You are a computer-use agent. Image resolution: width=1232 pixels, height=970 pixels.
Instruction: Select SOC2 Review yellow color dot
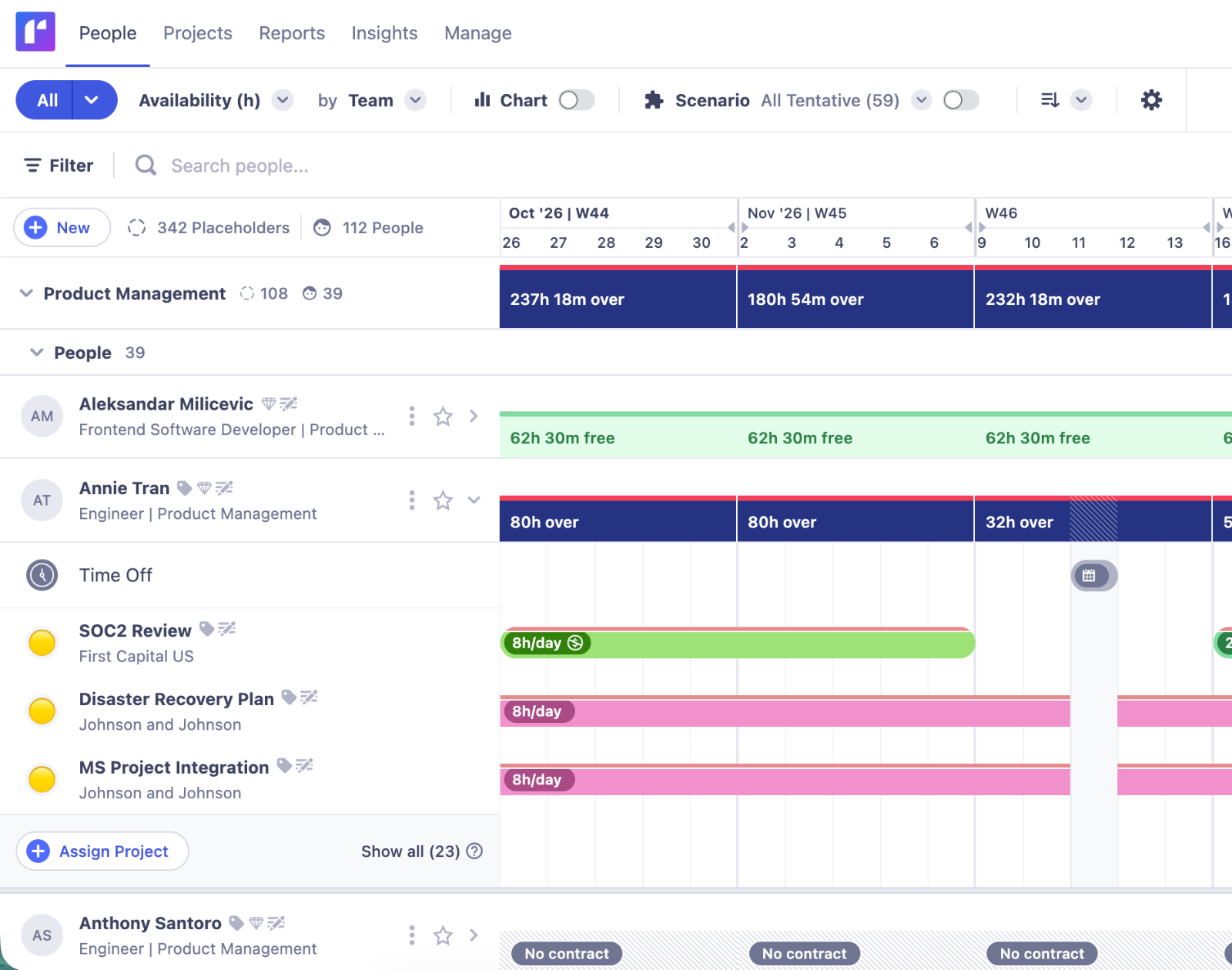click(42, 643)
